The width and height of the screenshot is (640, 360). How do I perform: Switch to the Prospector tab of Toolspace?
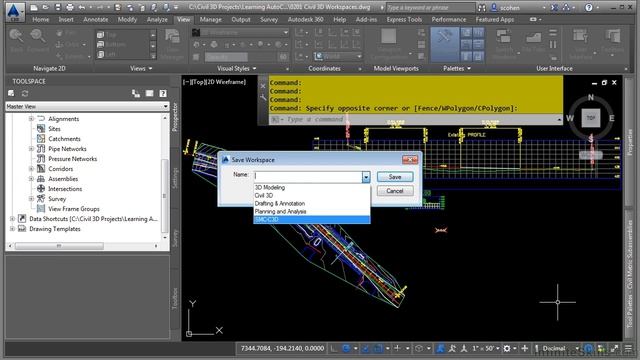click(x=175, y=117)
